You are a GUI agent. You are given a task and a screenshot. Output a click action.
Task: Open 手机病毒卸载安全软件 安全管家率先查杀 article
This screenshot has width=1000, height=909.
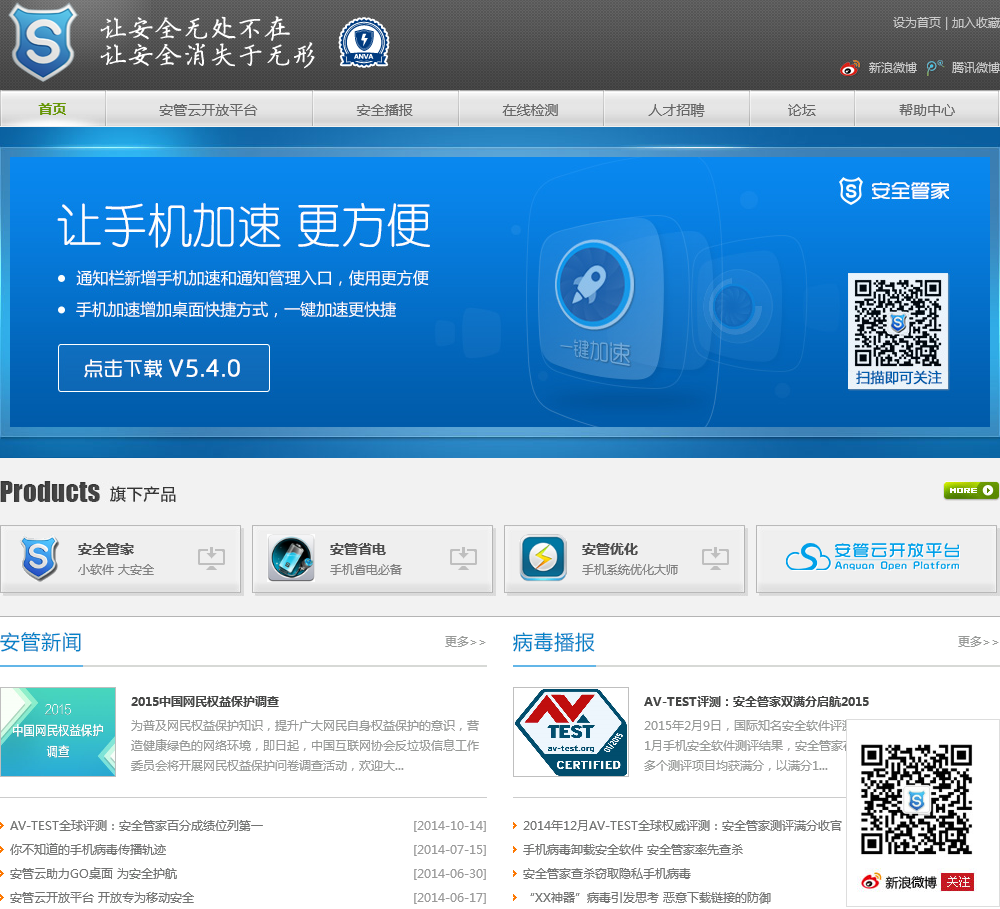(x=633, y=850)
